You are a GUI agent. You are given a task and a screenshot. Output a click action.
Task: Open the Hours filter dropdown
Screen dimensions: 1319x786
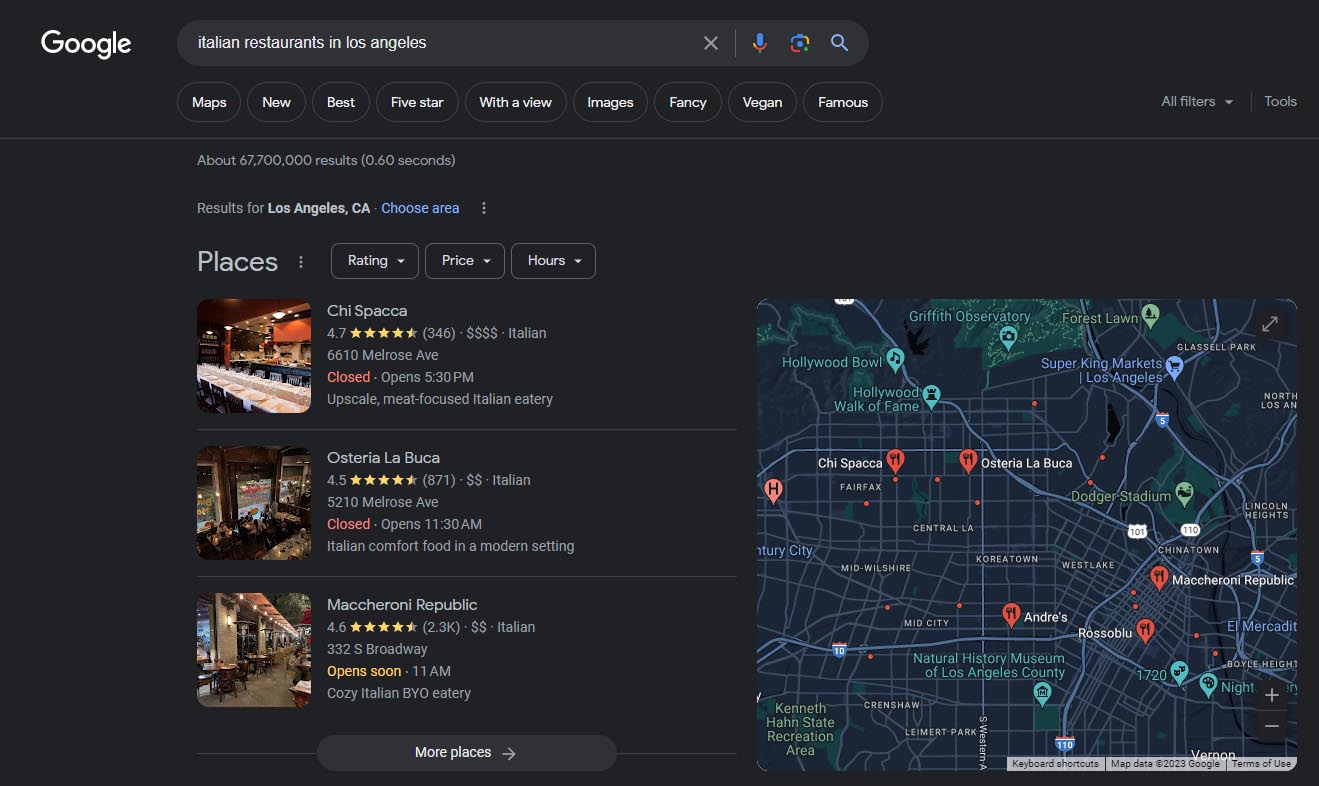click(x=554, y=261)
